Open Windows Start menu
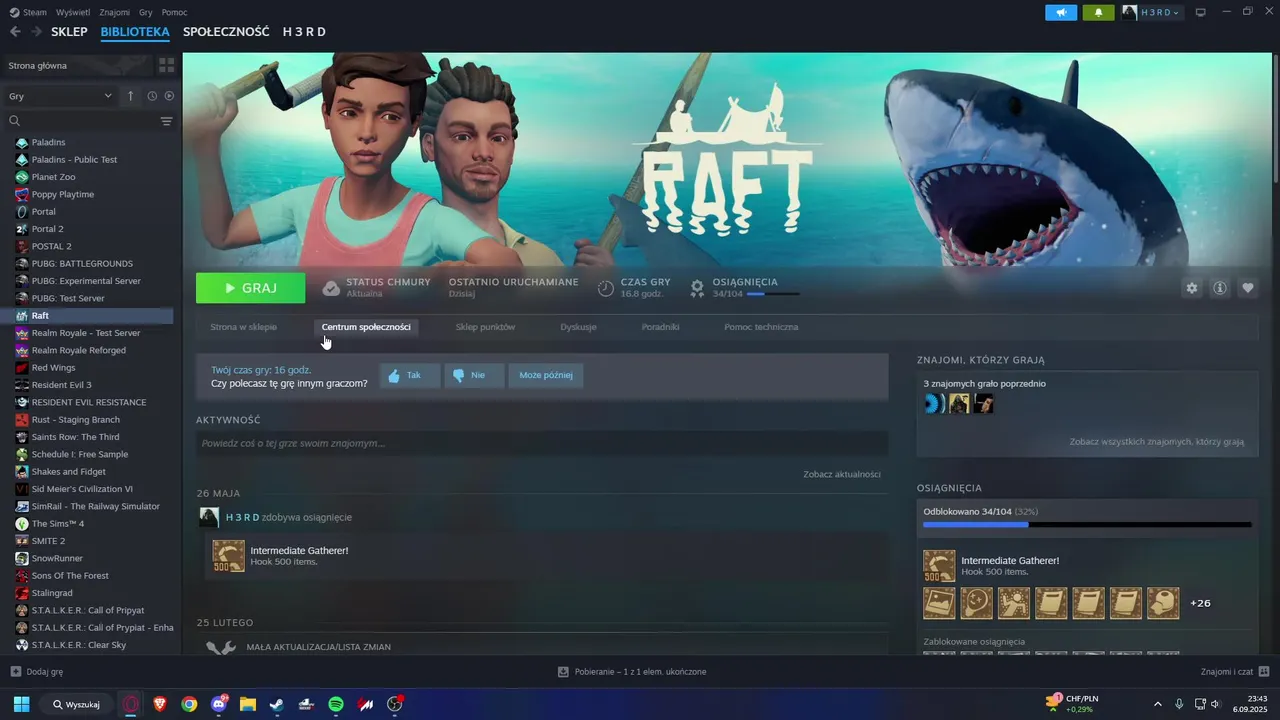The width and height of the screenshot is (1280, 720). pos(21,704)
